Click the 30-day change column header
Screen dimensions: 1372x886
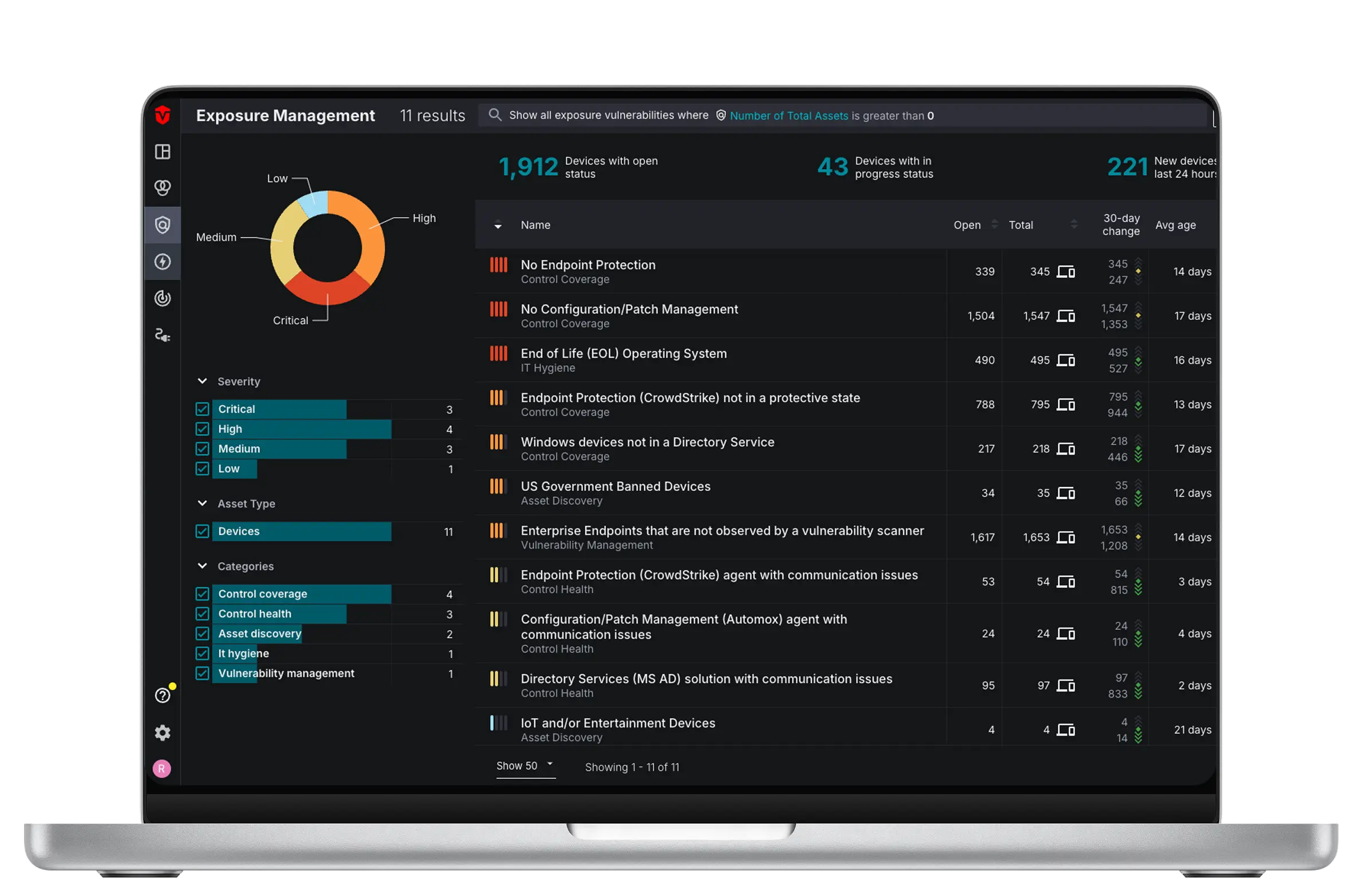click(x=1121, y=224)
